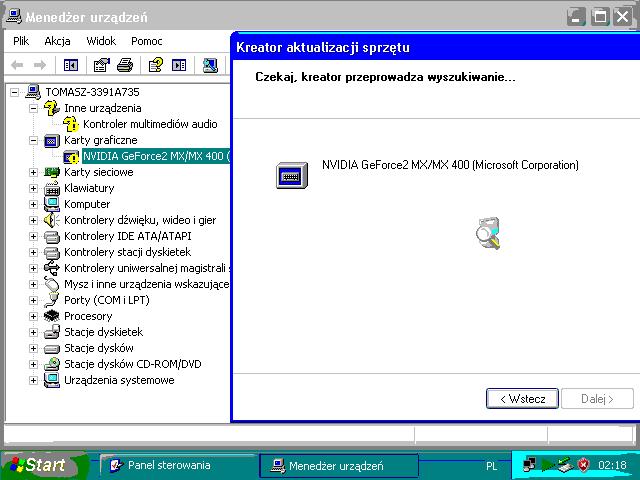
Task: Select the Procesory tree label
Action: (88, 316)
